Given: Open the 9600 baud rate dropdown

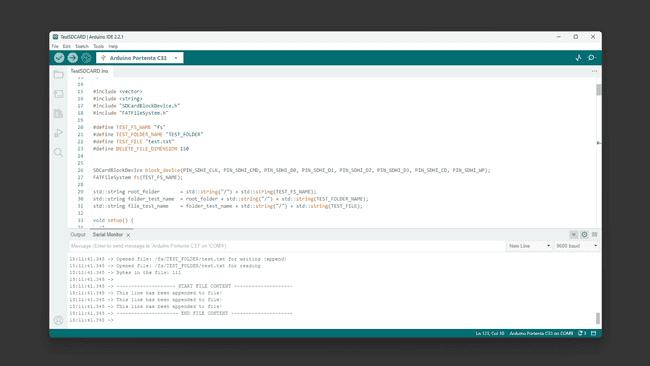Looking at the screenshot, I should tap(577, 246).
